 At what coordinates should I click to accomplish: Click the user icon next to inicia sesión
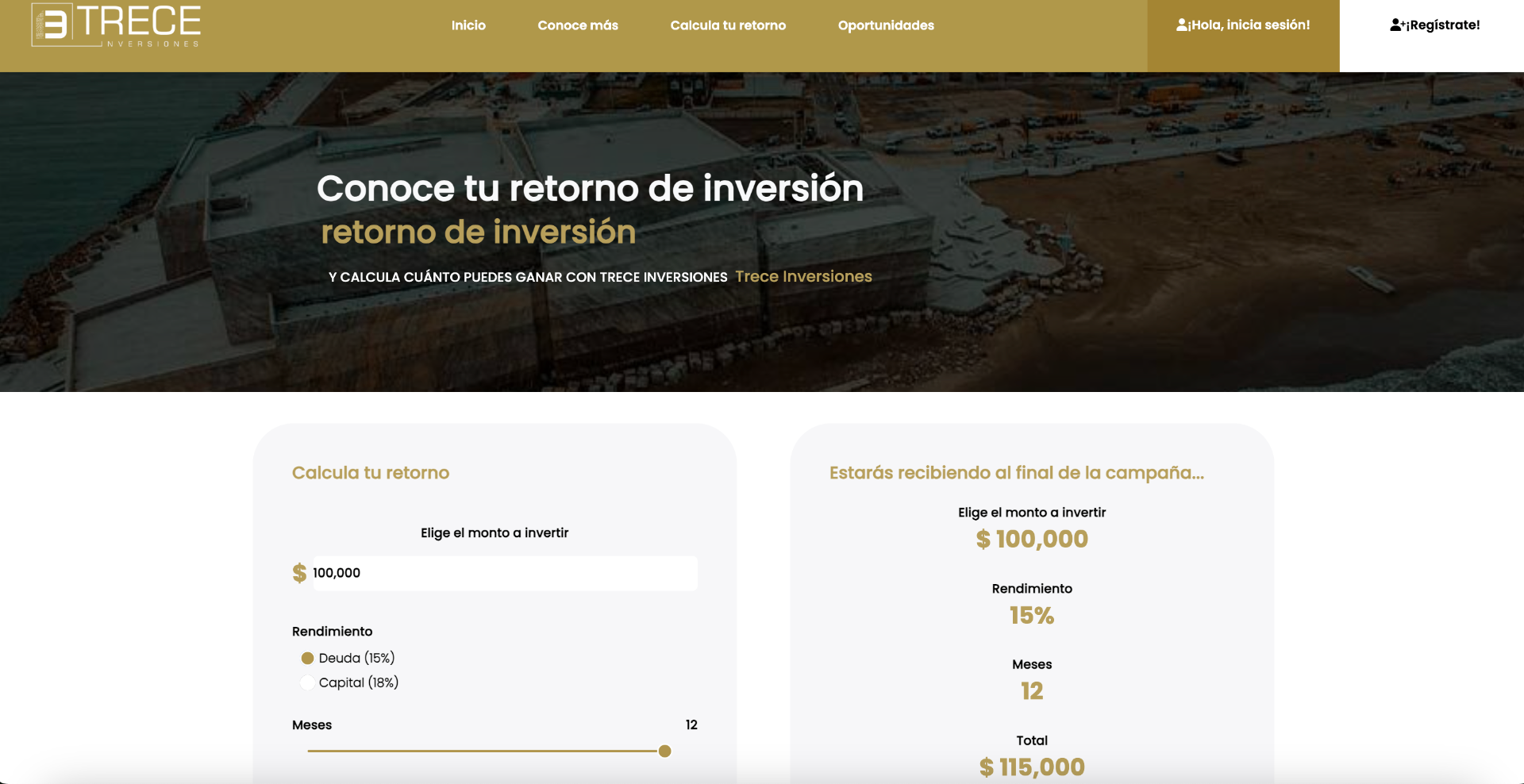point(1180,24)
